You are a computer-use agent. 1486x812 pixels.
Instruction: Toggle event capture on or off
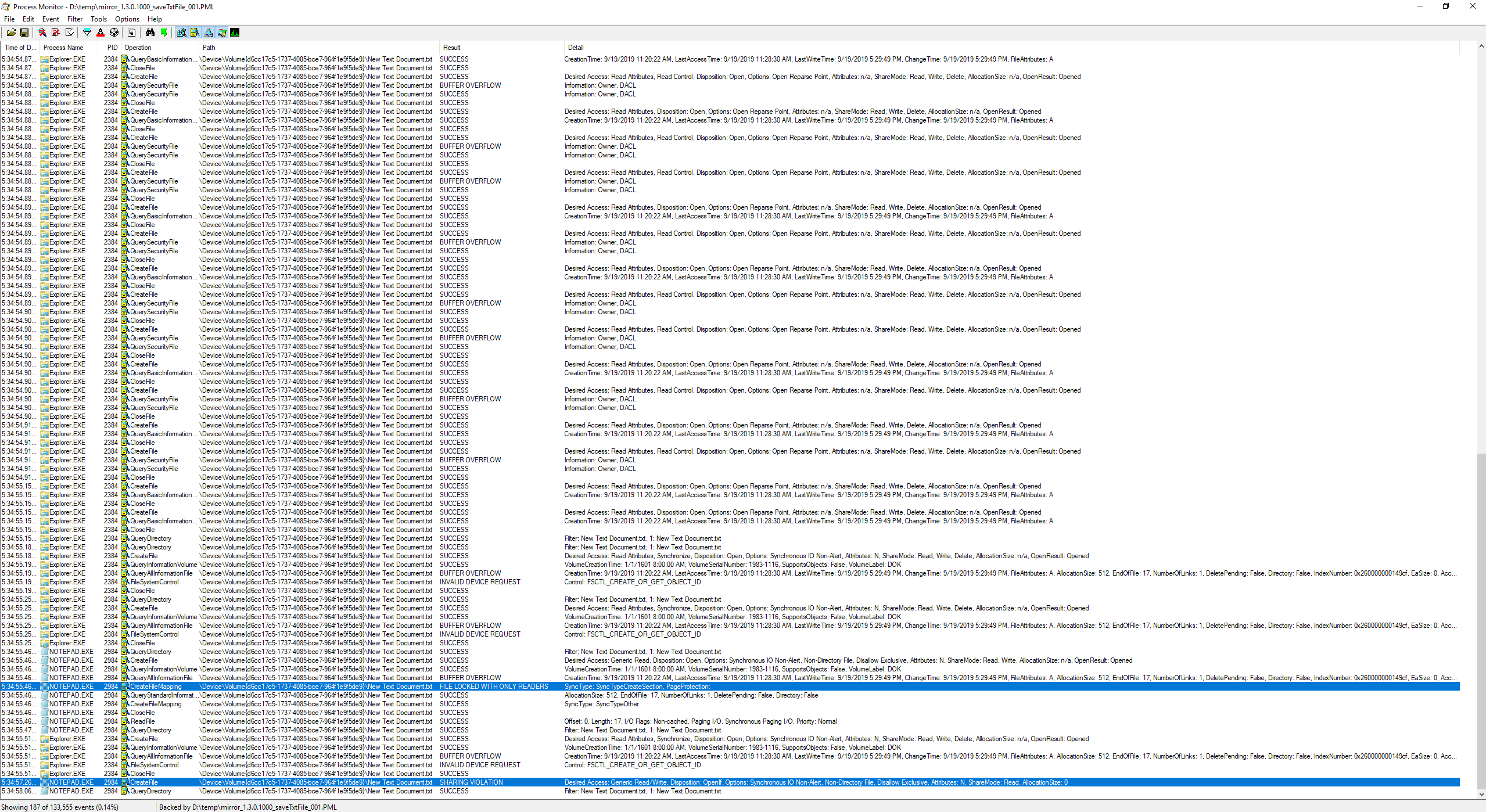point(42,33)
